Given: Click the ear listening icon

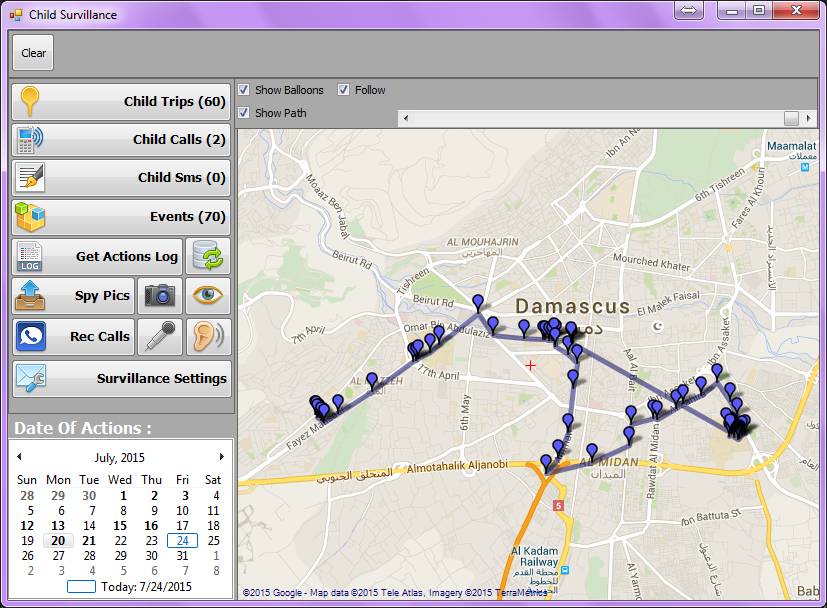Looking at the screenshot, I should click(x=208, y=337).
